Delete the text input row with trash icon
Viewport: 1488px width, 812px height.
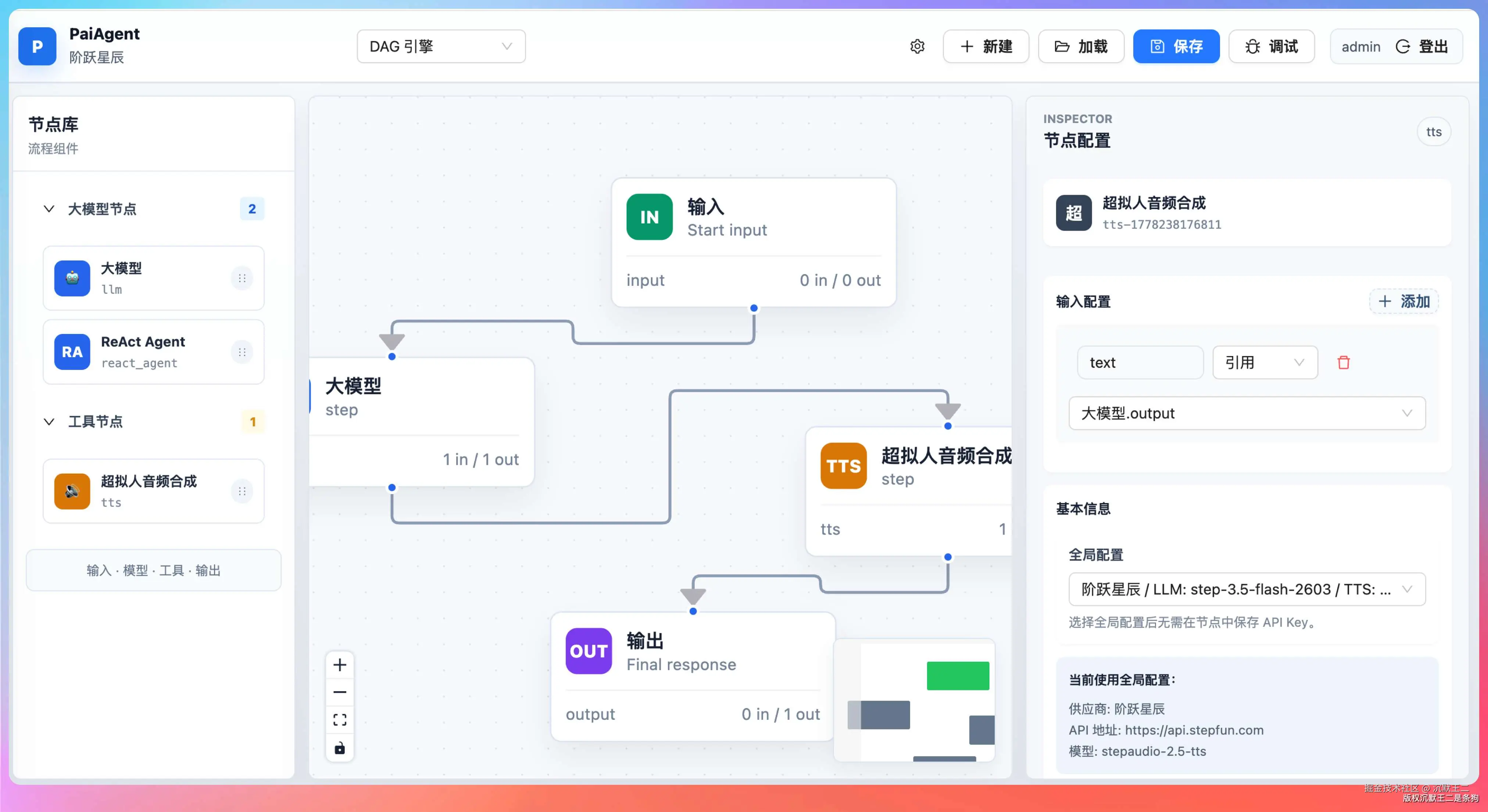tap(1344, 362)
